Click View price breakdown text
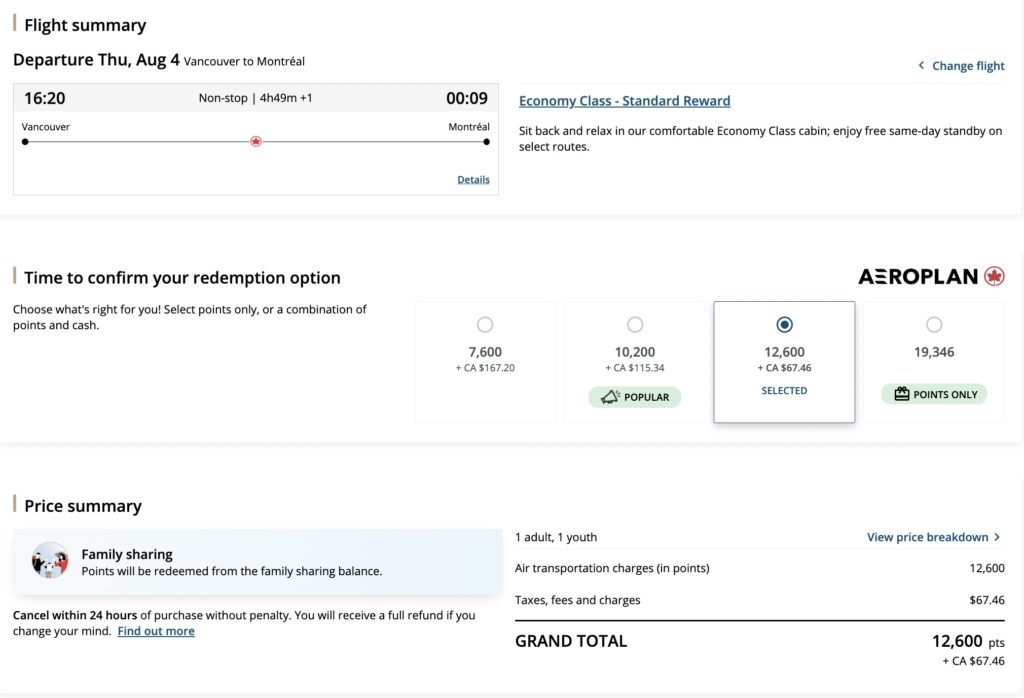 click(927, 537)
